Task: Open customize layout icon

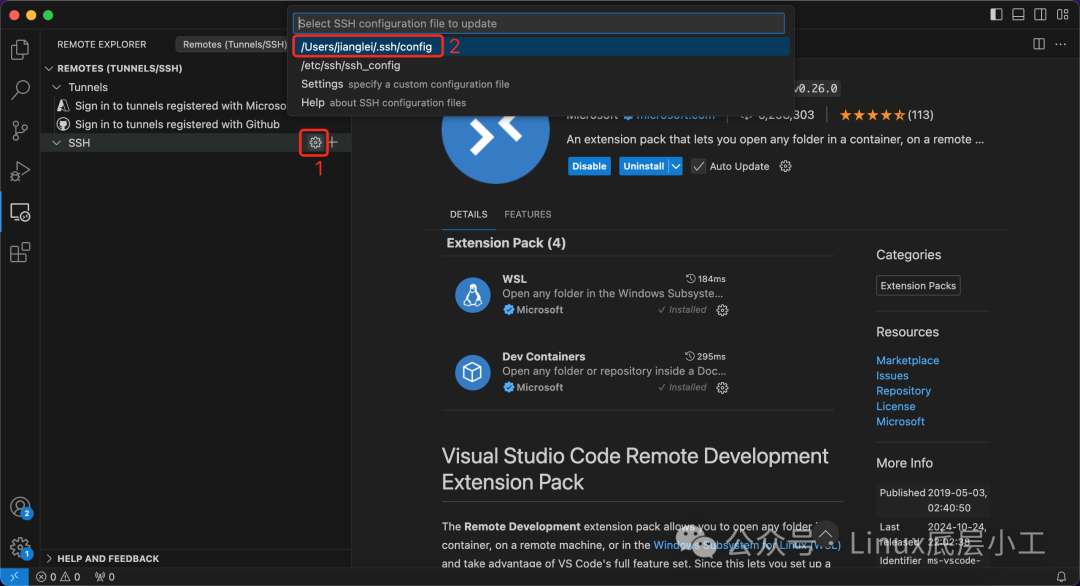Action: pos(1062,14)
